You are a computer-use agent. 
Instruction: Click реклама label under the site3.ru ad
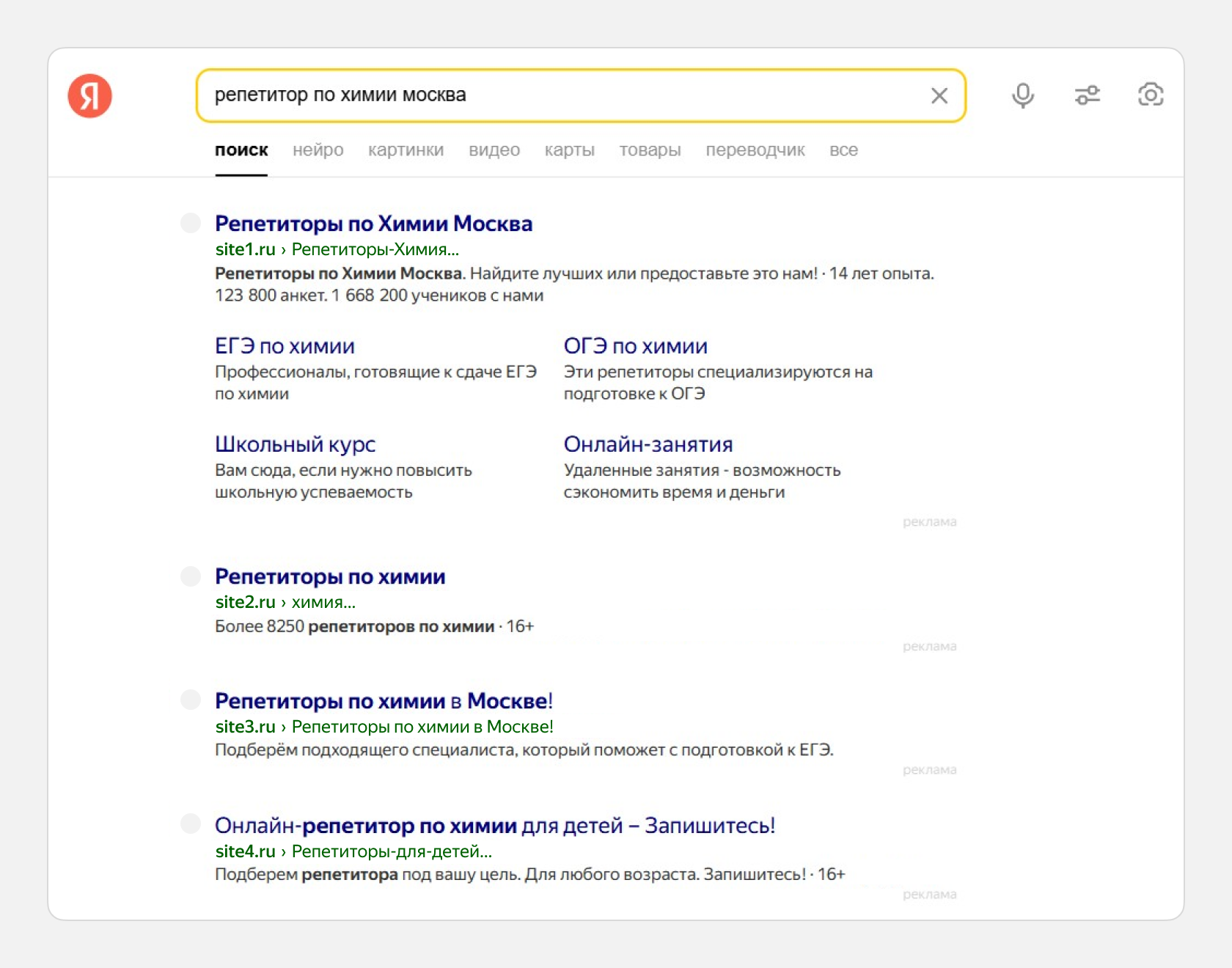pyautogui.click(x=930, y=770)
